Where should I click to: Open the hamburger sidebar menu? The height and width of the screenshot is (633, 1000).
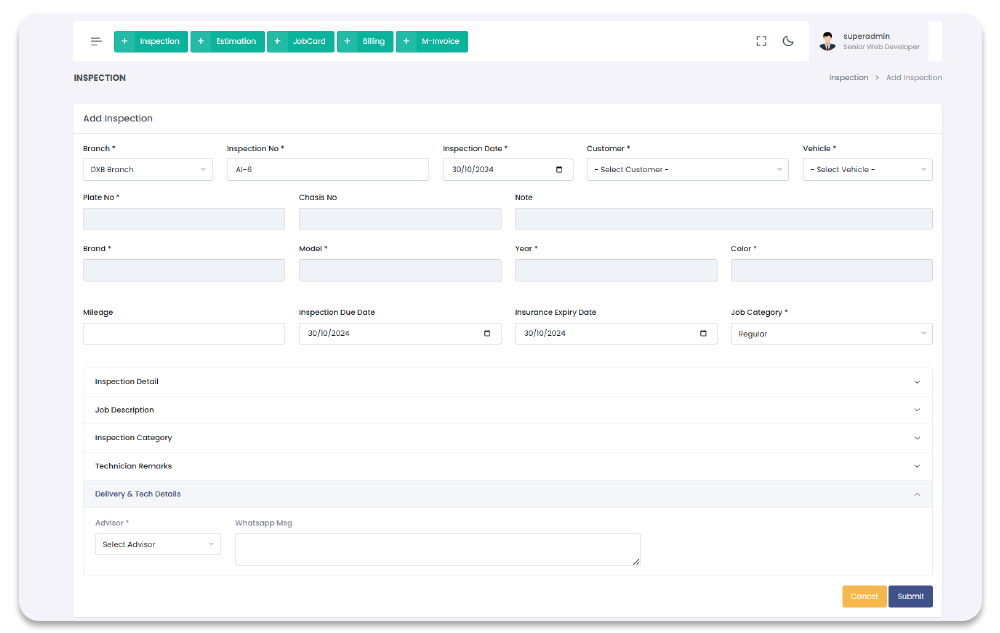(x=96, y=41)
